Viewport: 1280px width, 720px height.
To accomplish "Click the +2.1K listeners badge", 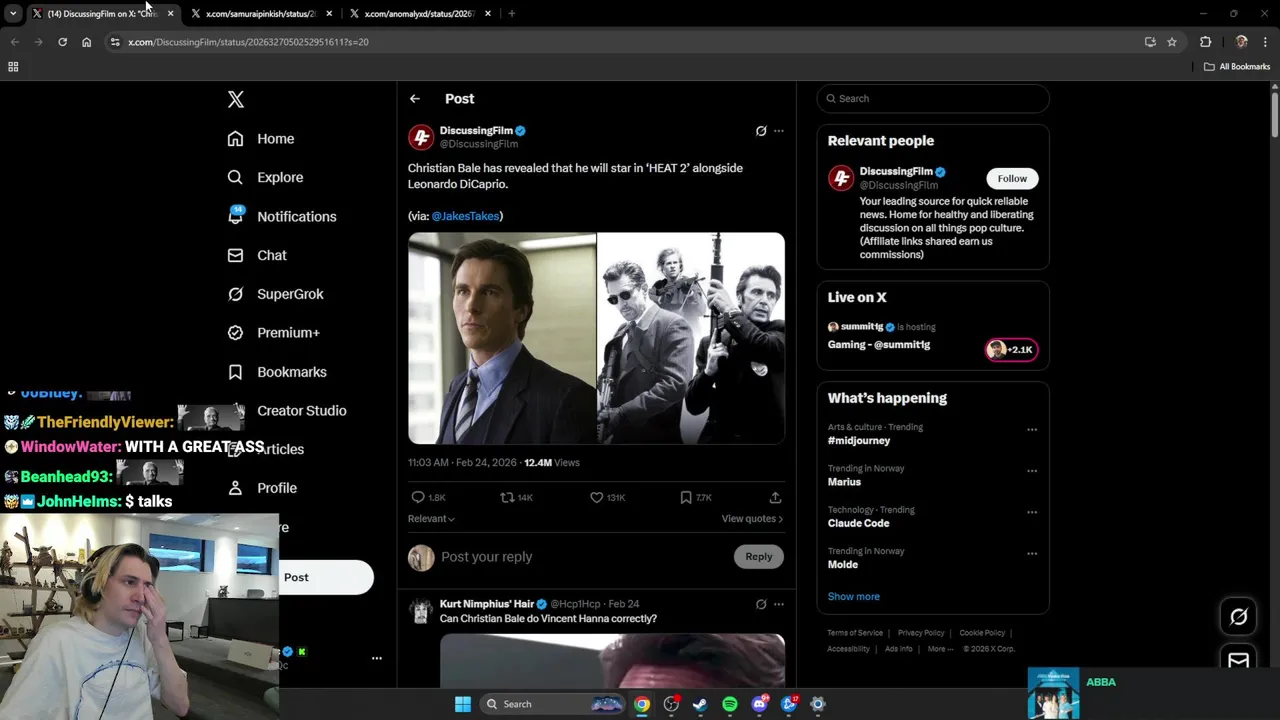I will [1011, 349].
